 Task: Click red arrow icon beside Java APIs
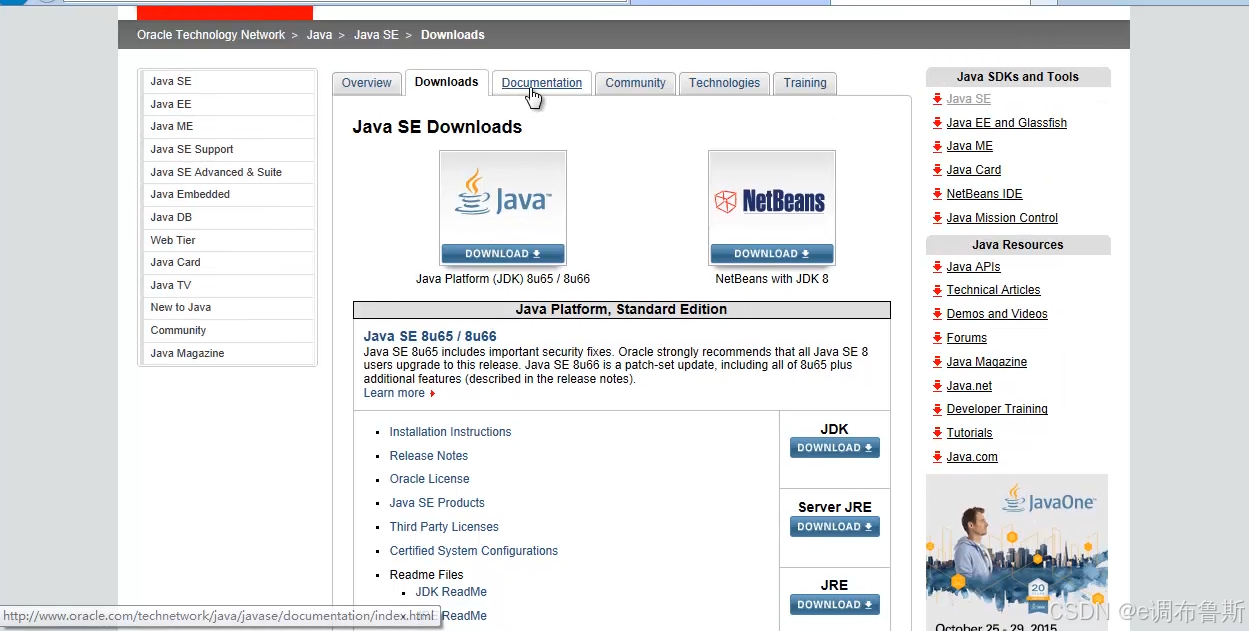937,267
